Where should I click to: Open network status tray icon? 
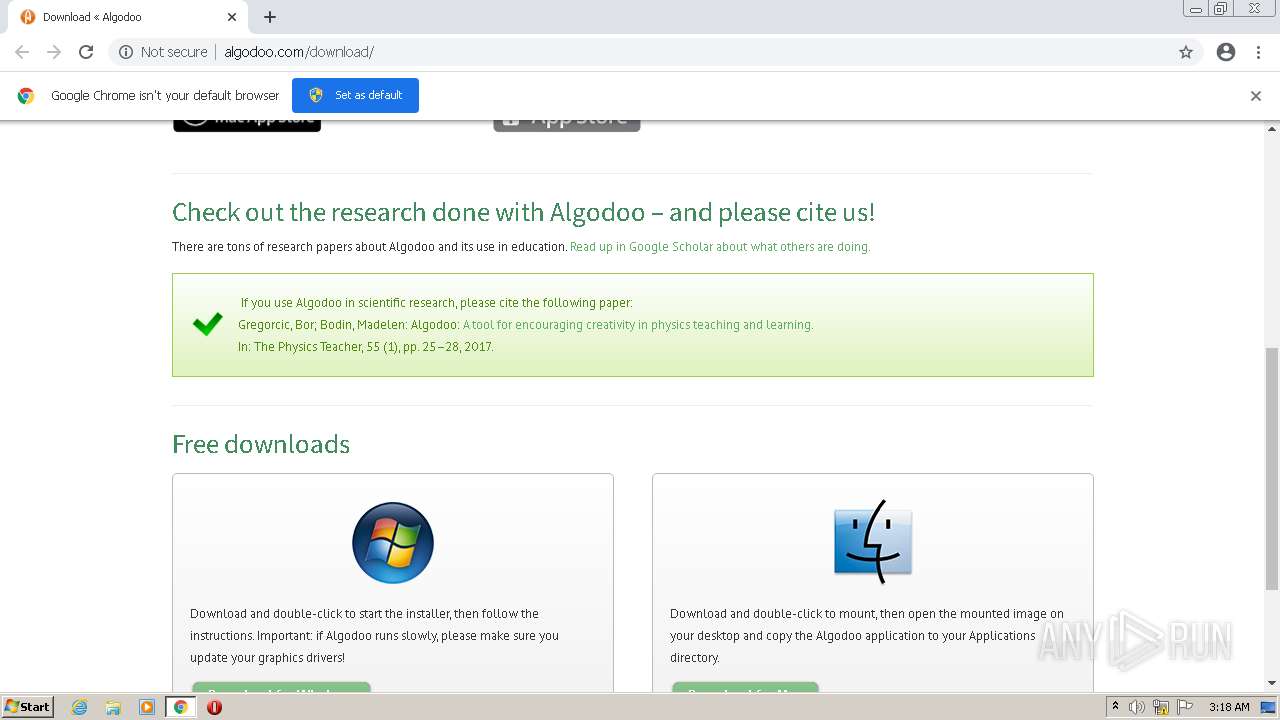coord(1161,707)
